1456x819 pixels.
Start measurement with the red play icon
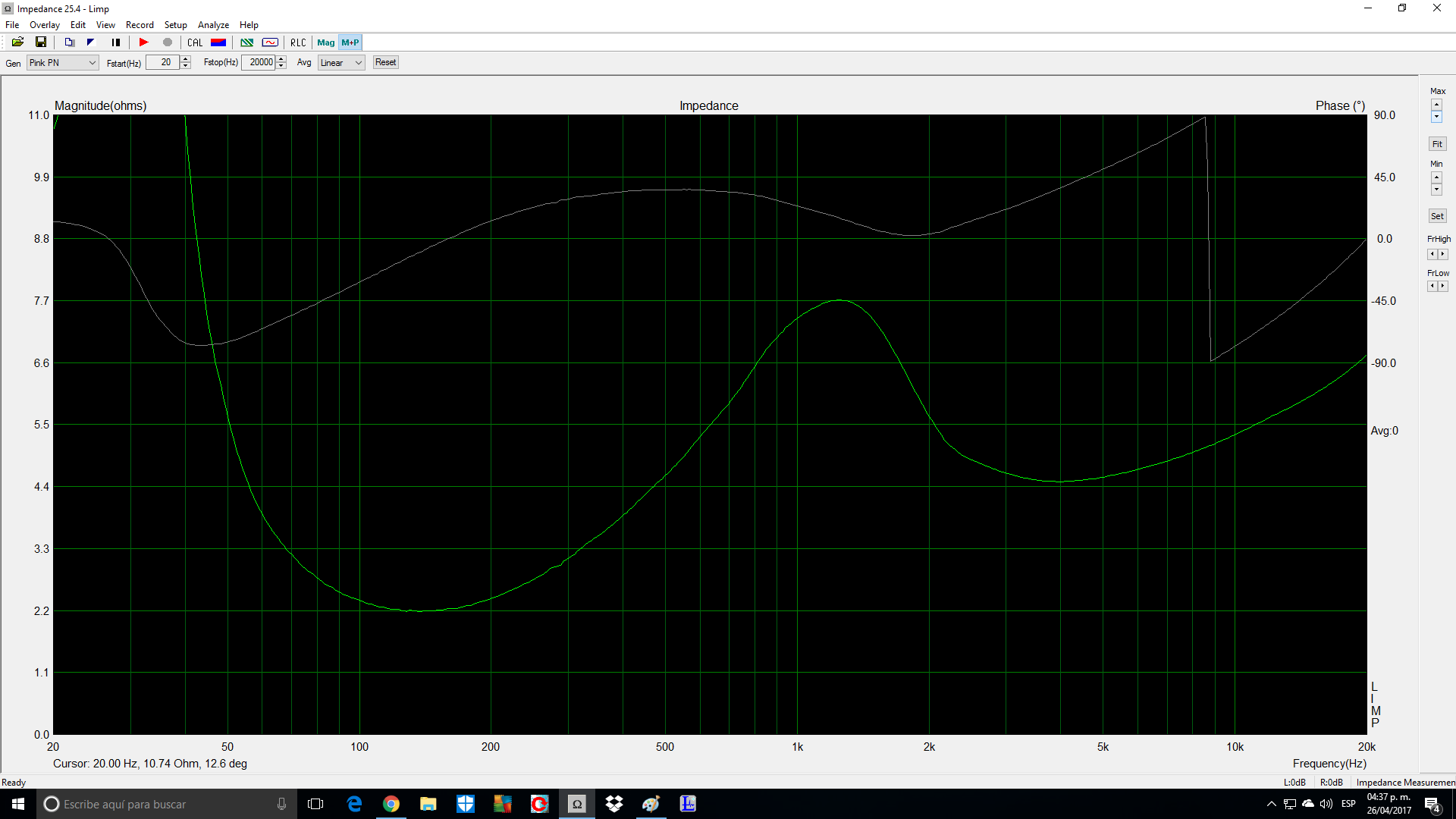coord(143,42)
